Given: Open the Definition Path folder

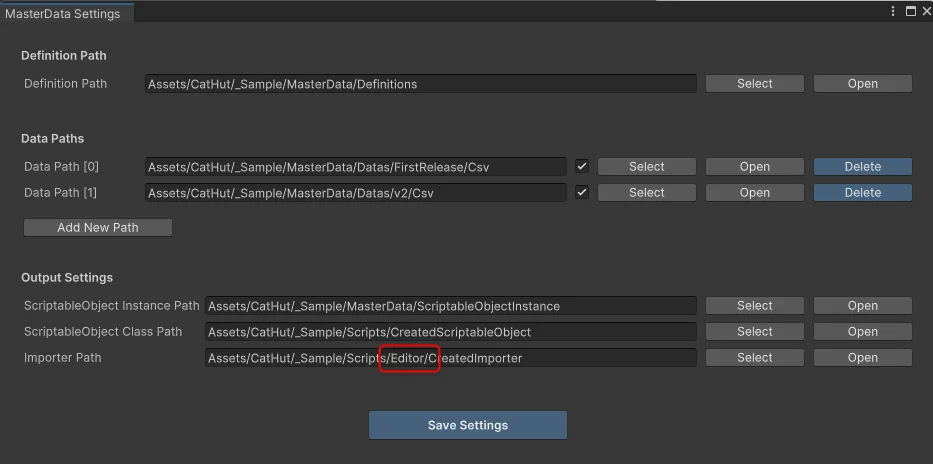Looking at the screenshot, I should click(862, 84).
